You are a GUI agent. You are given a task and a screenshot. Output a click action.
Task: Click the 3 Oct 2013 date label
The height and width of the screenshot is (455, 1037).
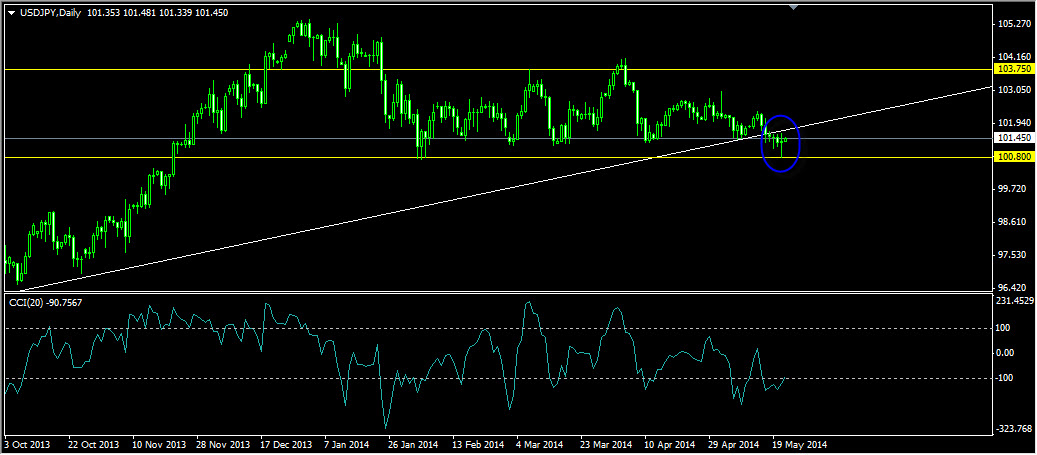tap(26, 444)
